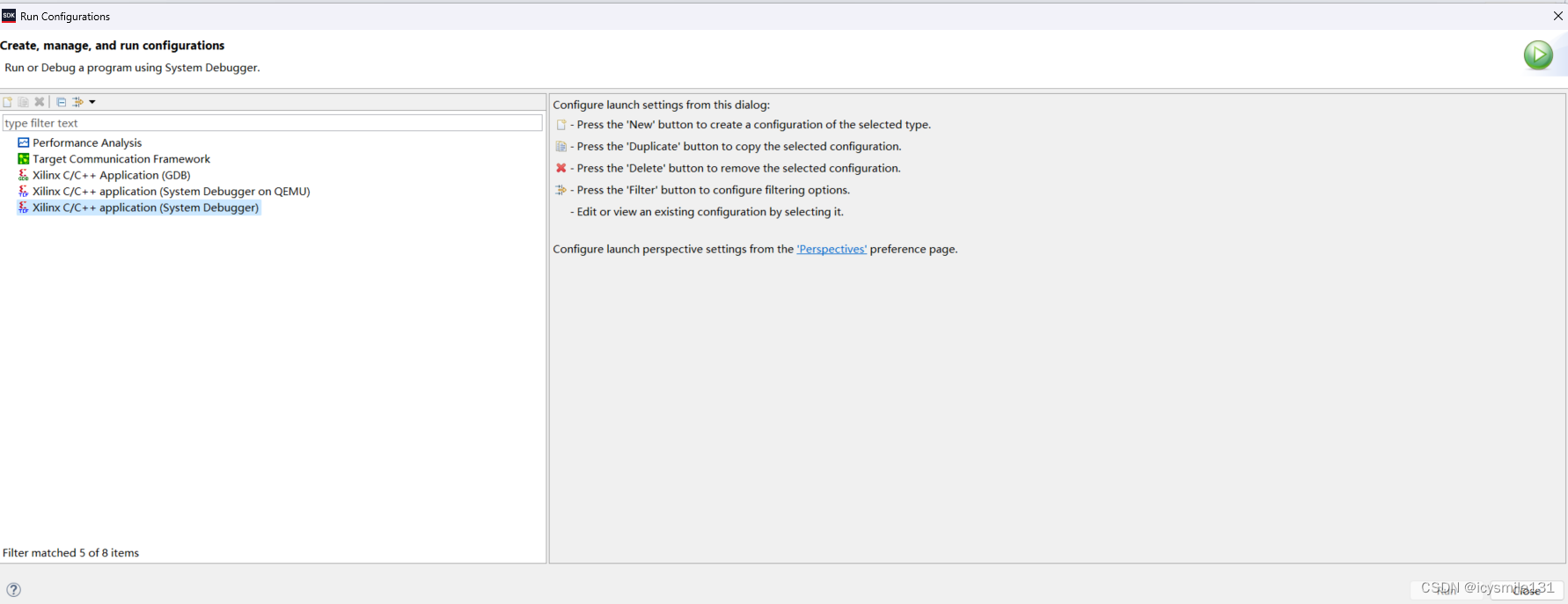Open the filter launch configurations tool
Viewport: 1568px width, 604px height.
(x=77, y=102)
